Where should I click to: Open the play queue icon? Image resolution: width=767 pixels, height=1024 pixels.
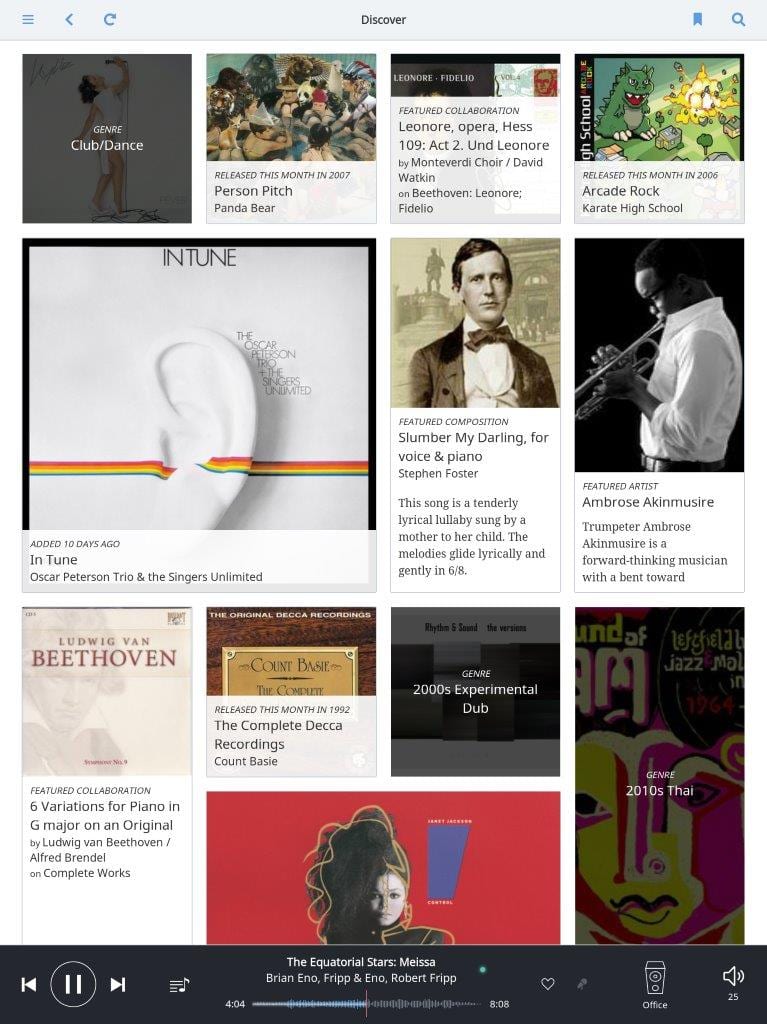179,985
